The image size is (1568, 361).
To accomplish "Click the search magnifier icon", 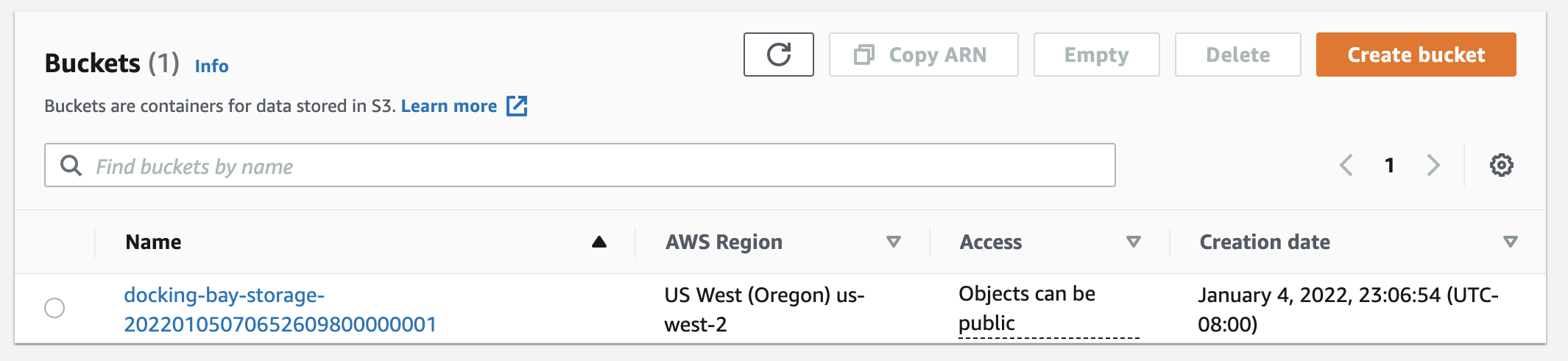I will (x=71, y=165).
